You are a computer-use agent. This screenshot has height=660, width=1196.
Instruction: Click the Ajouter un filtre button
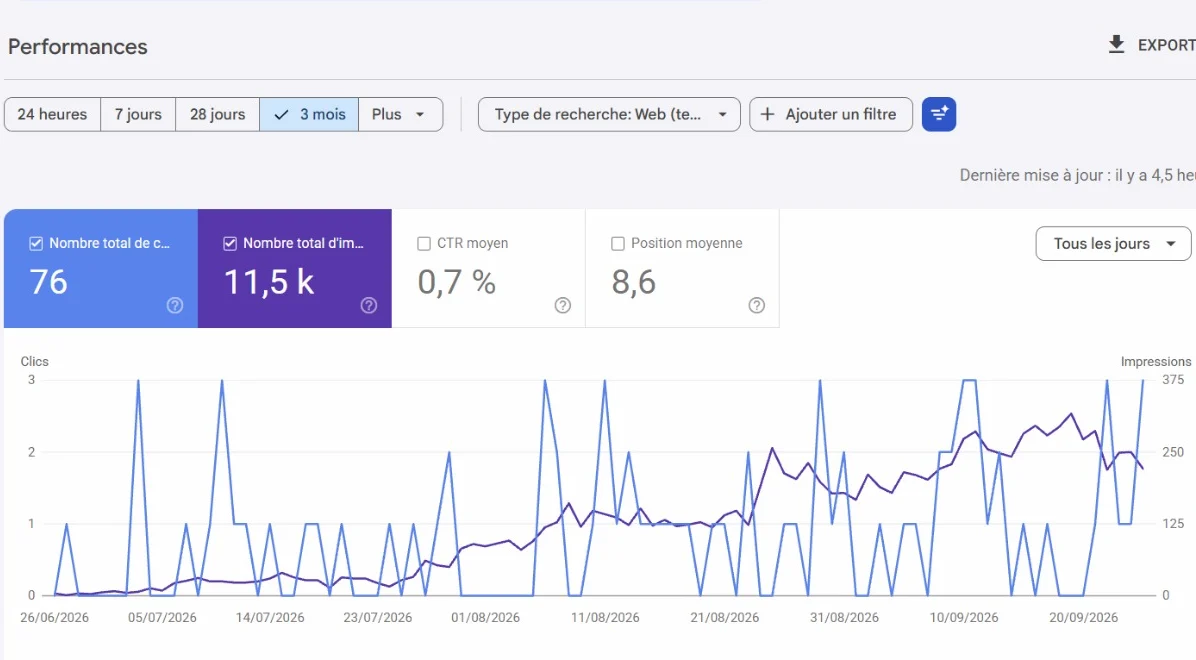(x=831, y=114)
